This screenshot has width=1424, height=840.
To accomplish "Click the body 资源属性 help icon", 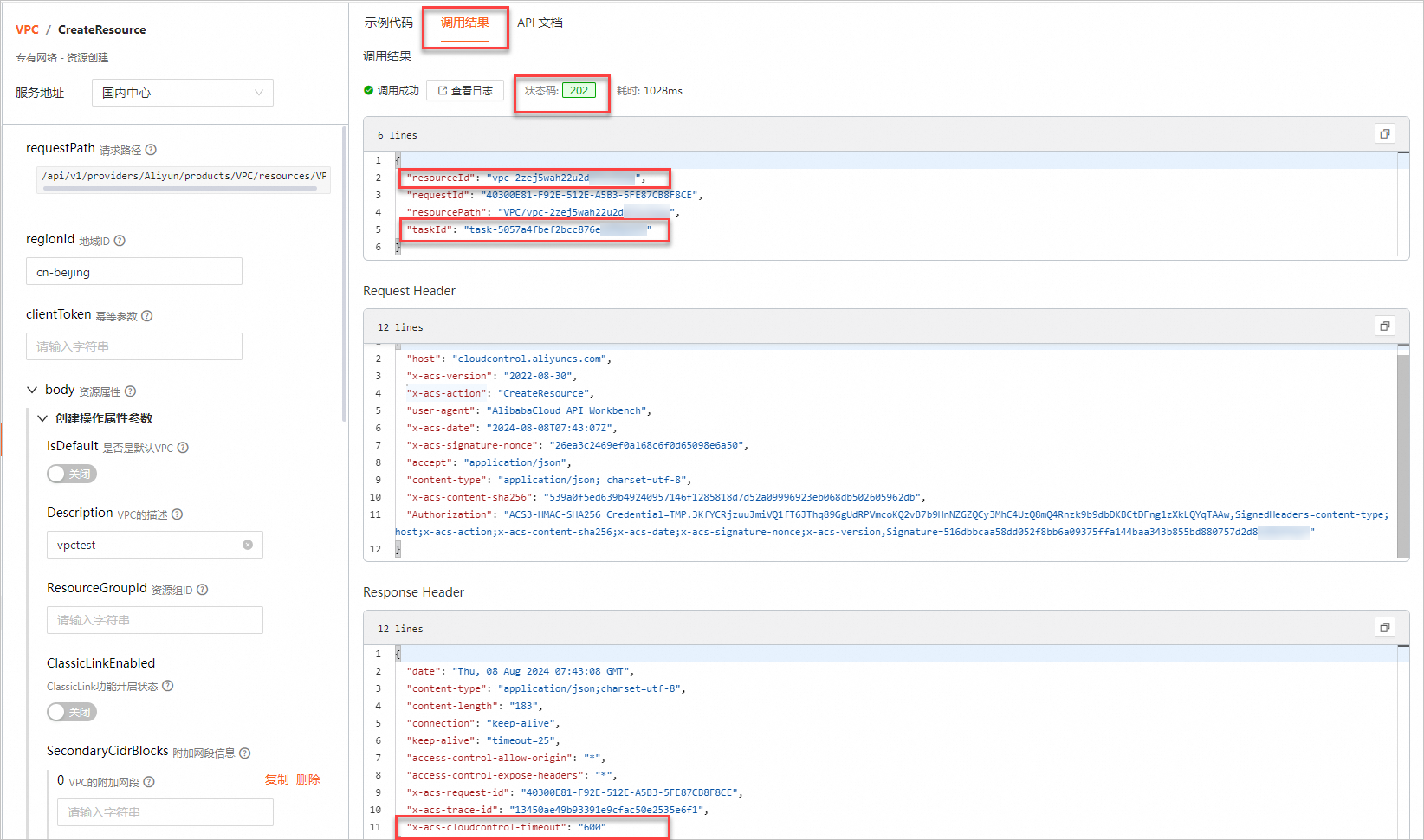I will click(x=131, y=391).
